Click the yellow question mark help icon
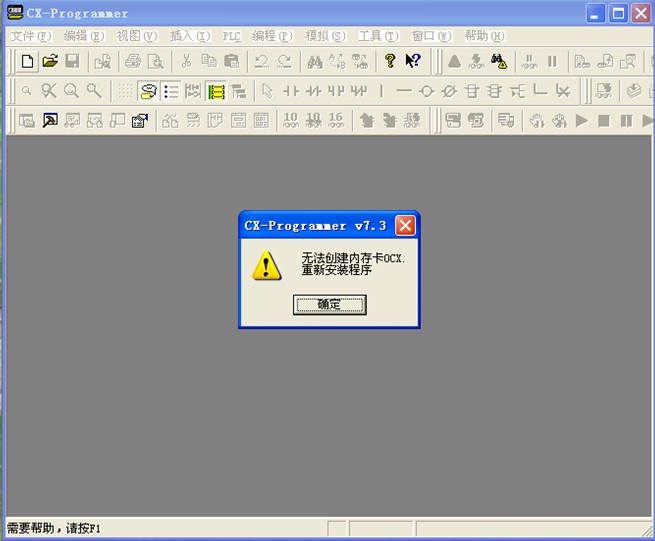The width and height of the screenshot is (655, 541). click(x=390, y=61)
